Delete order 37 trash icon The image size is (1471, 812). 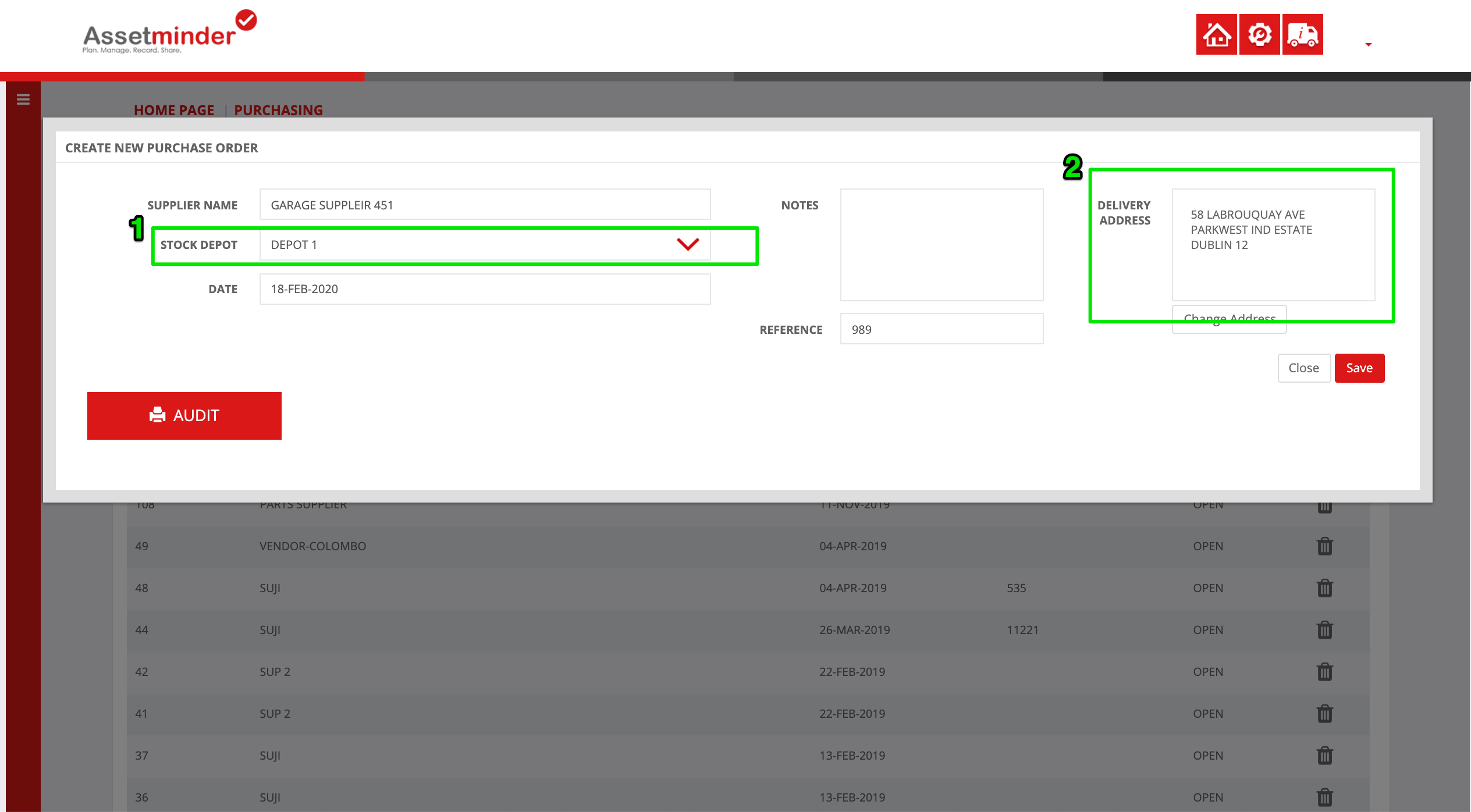(1324, 756)
